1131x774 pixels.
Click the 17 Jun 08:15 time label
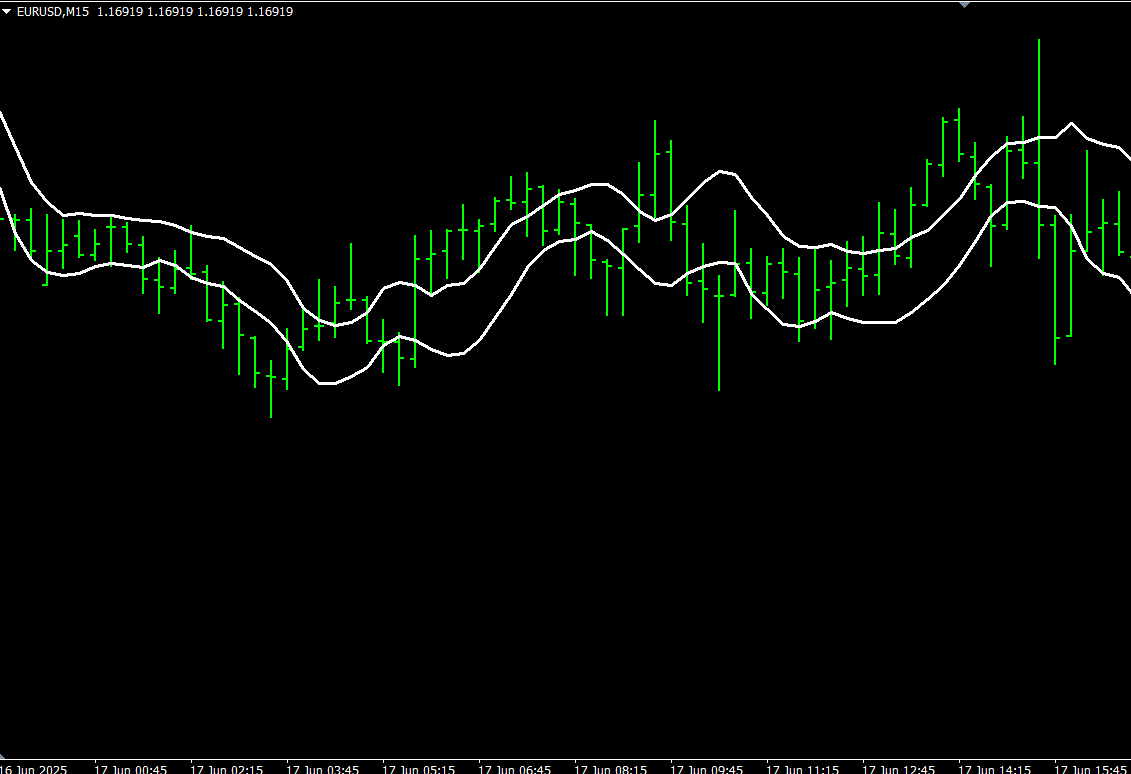pyautogui.click(x=610, y=769)
